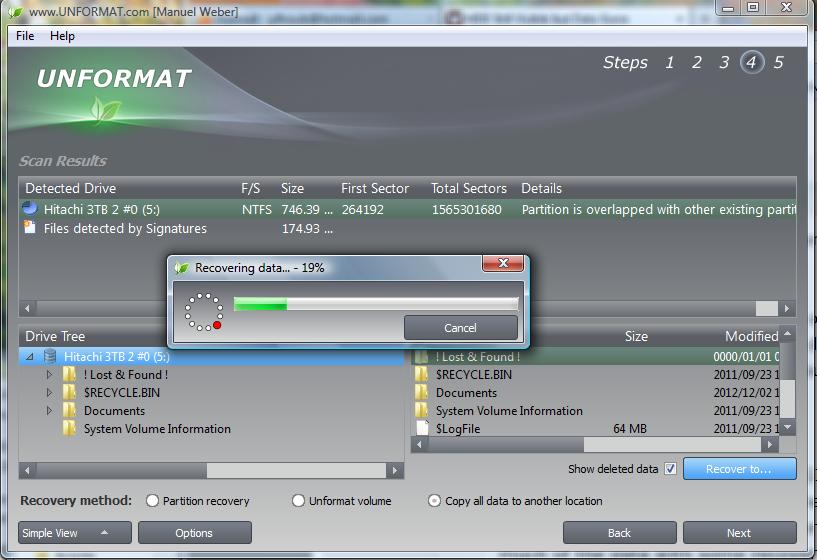Sort by Detected Drive column header

pos(71,188)
